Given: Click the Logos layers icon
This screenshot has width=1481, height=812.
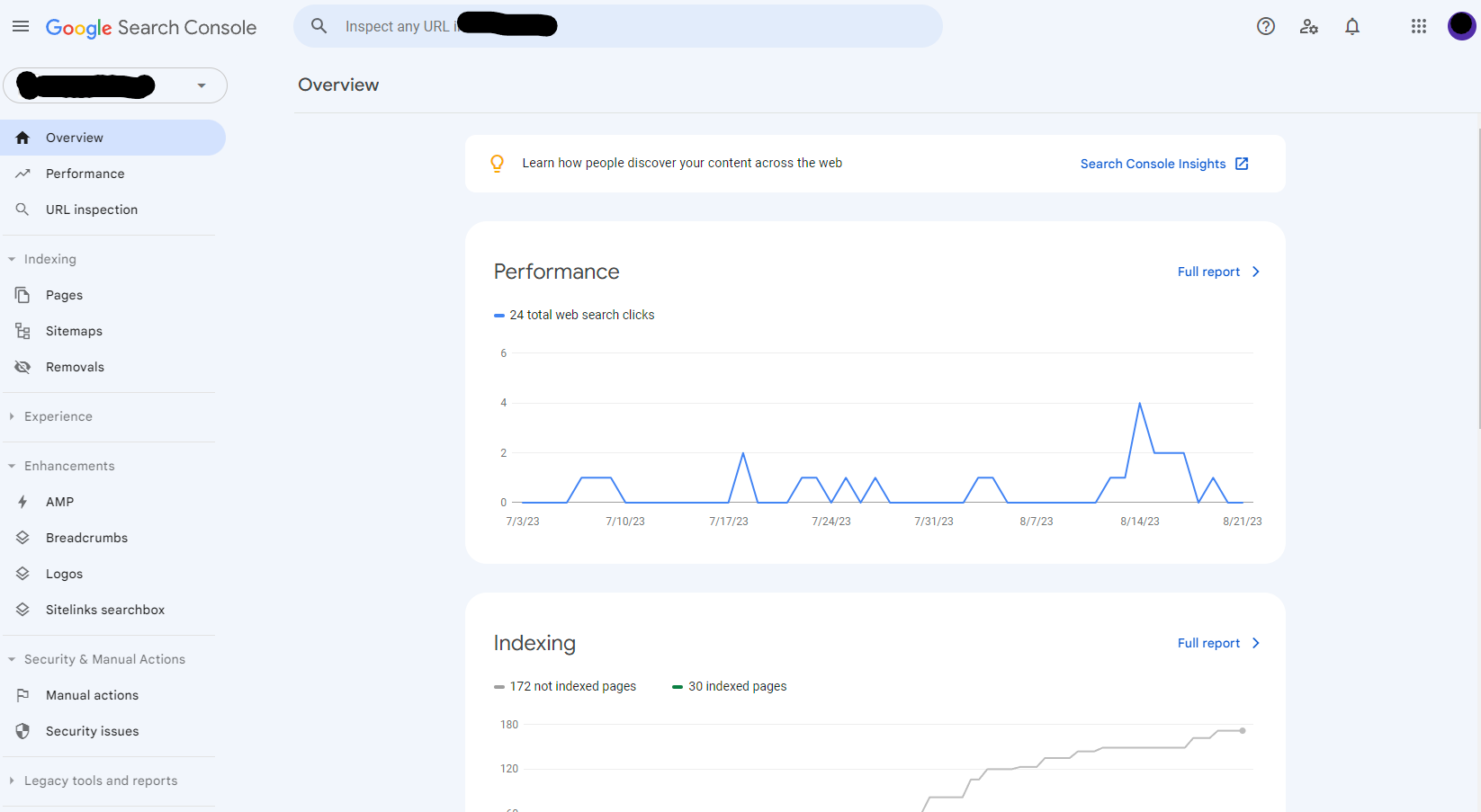Looking at the screenshot, I should (x=22, y=574).
